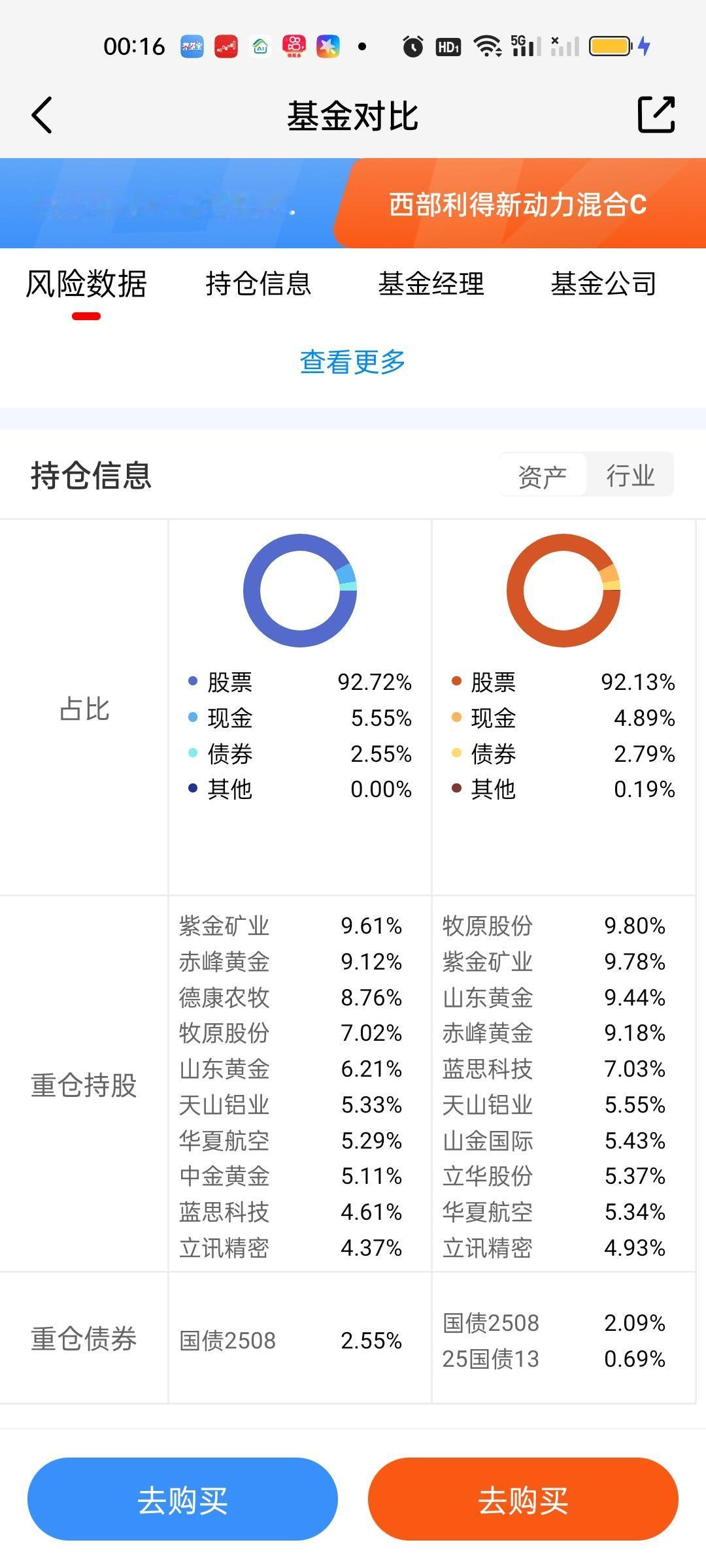
Task: Tap the battery indicator icon
Action: click(x=611, y=46)
